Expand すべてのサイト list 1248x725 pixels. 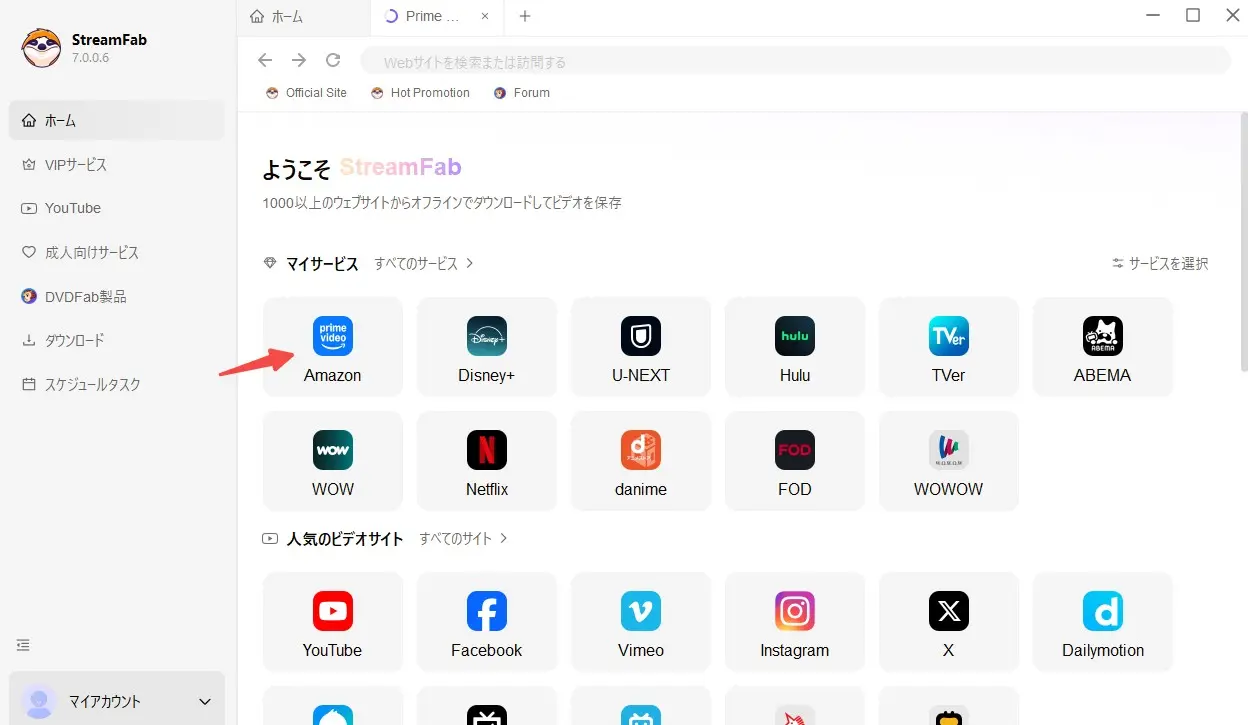point(464,538)
